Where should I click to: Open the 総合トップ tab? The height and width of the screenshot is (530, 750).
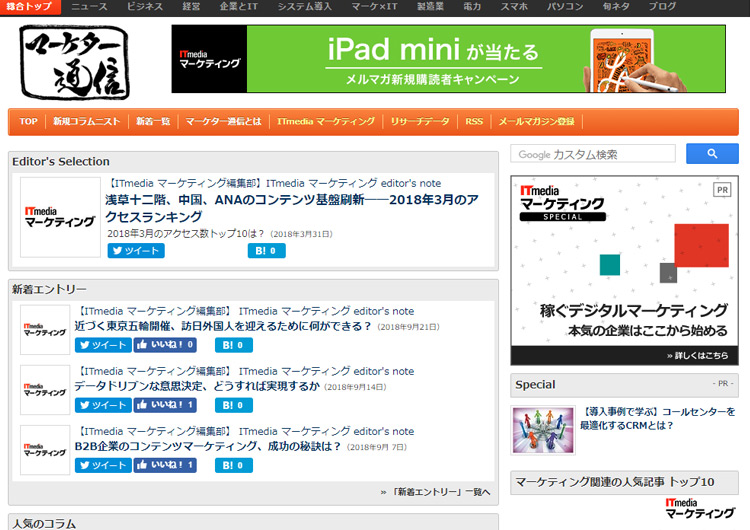coord(30,7)
